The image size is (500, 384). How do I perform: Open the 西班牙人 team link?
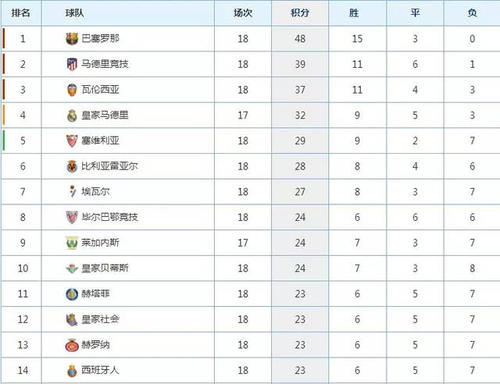click(x=100, y=370)
